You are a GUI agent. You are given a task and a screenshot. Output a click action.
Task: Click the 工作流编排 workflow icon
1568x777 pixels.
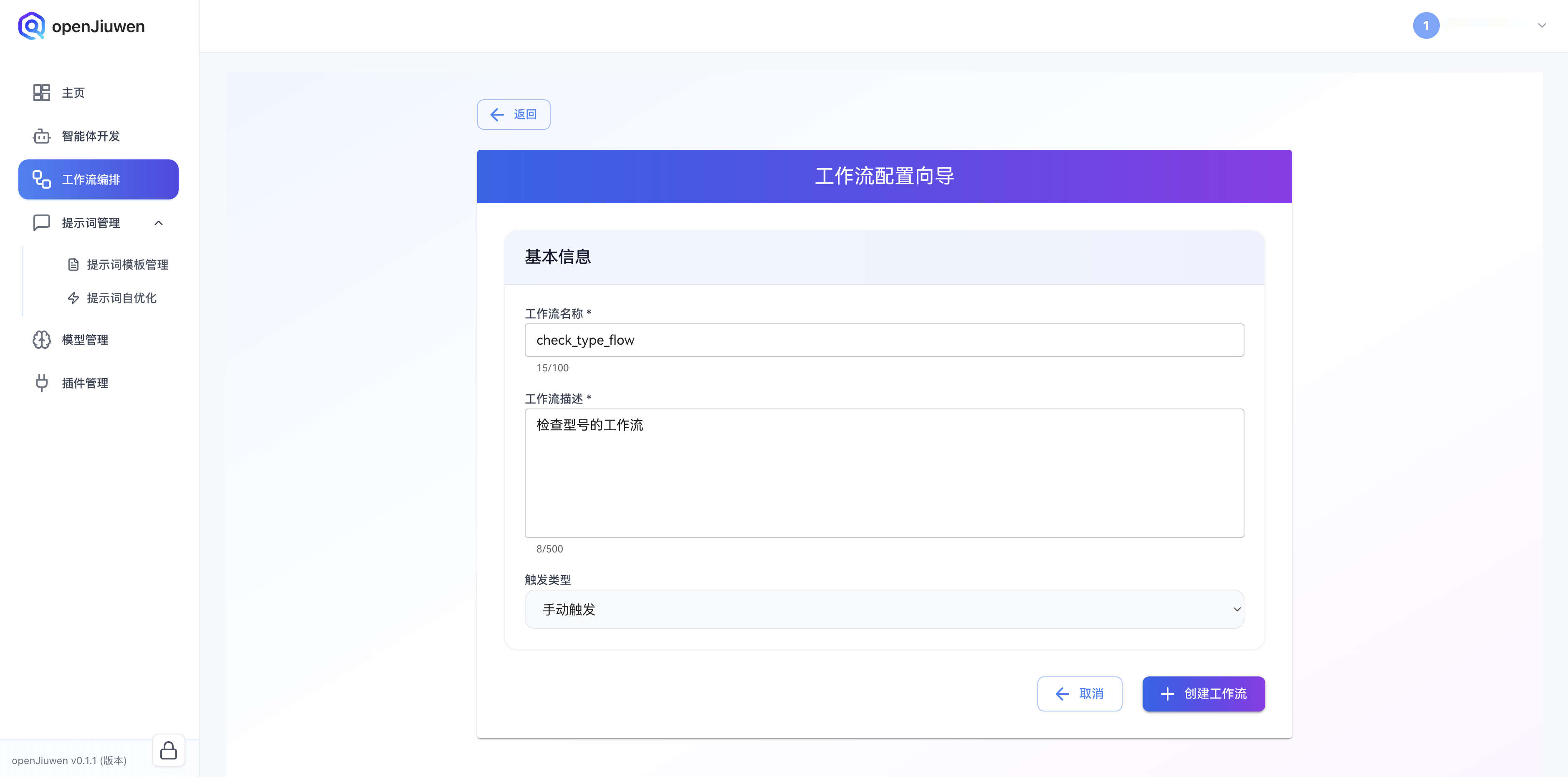click(x=41, y=179)
